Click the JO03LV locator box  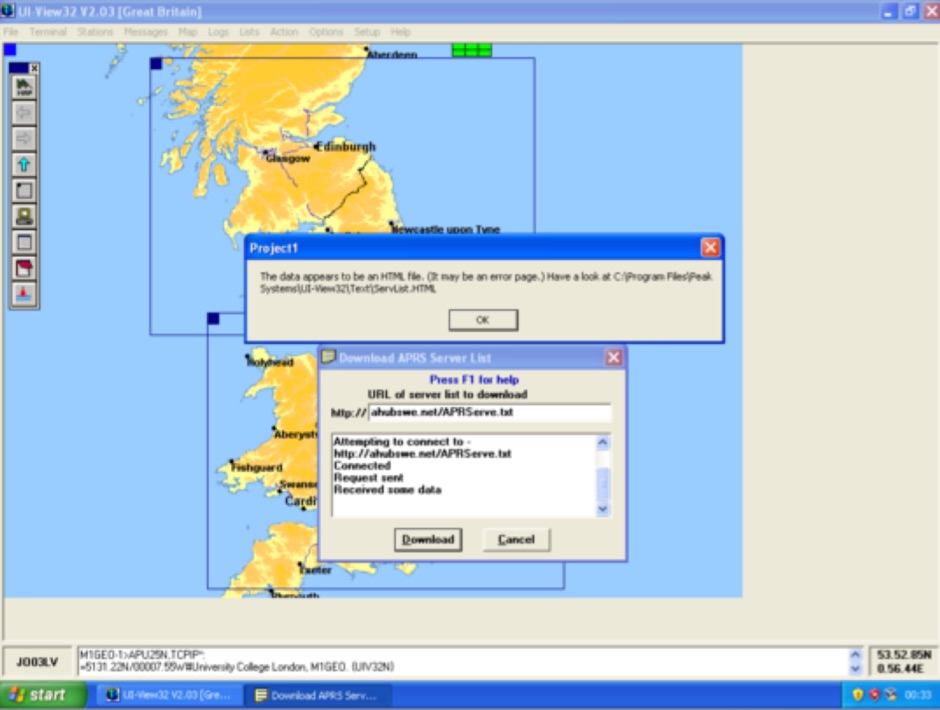click(37, 661)
